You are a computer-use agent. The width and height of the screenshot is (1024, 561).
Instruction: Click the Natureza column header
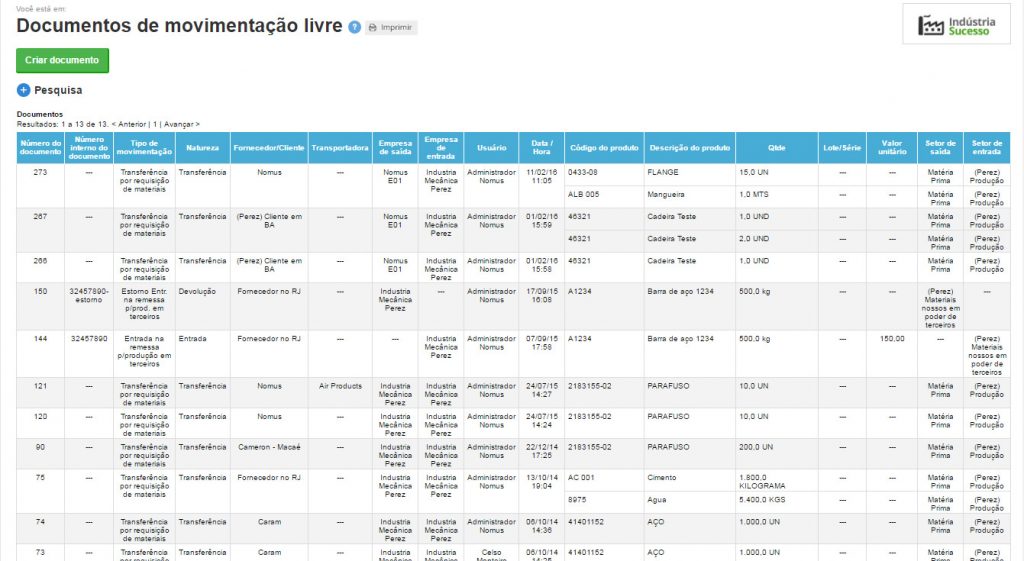pyautogui.click(x=202, y=147)
